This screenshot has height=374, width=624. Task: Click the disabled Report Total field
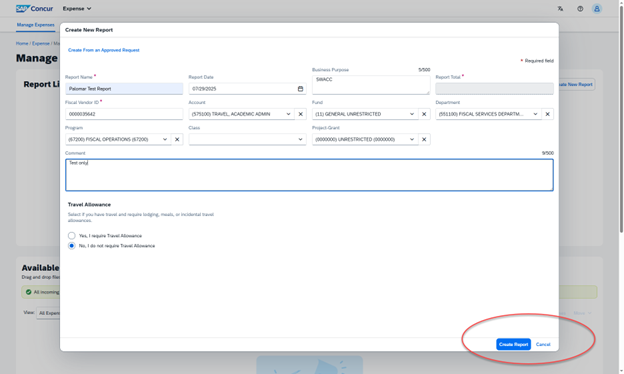494,89
